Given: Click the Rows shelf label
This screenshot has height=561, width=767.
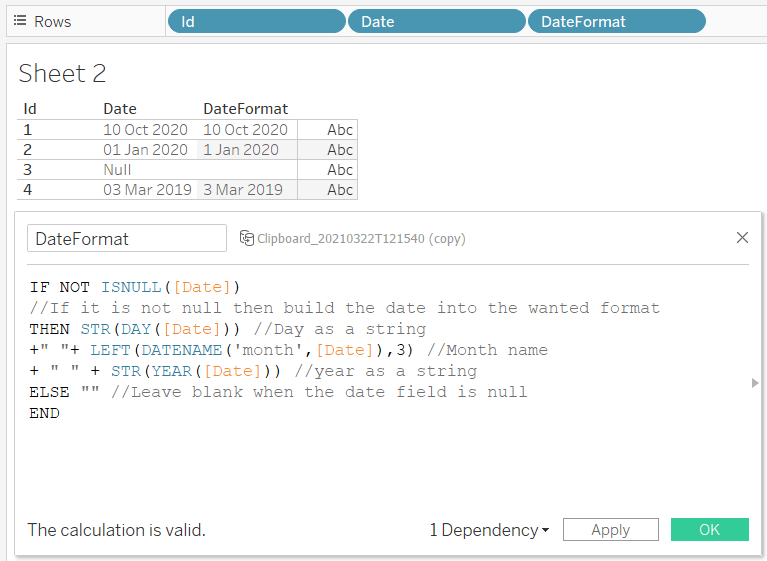Looking at the screenshot, I should 52,21.
